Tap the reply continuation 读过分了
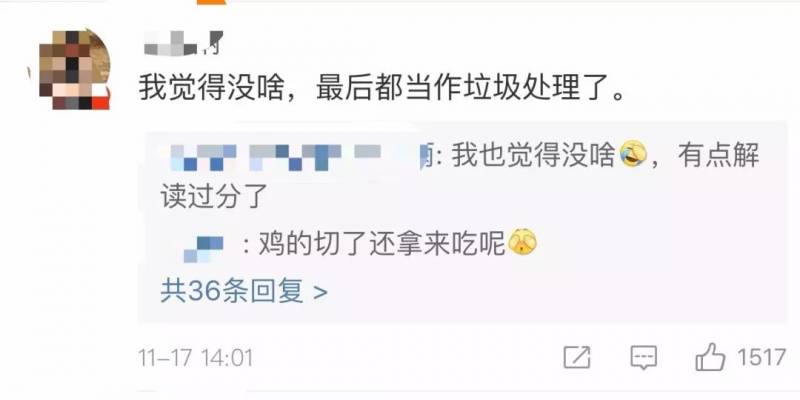Image resolution: width=800 pixels, height=400 pixels. [214, 196]
